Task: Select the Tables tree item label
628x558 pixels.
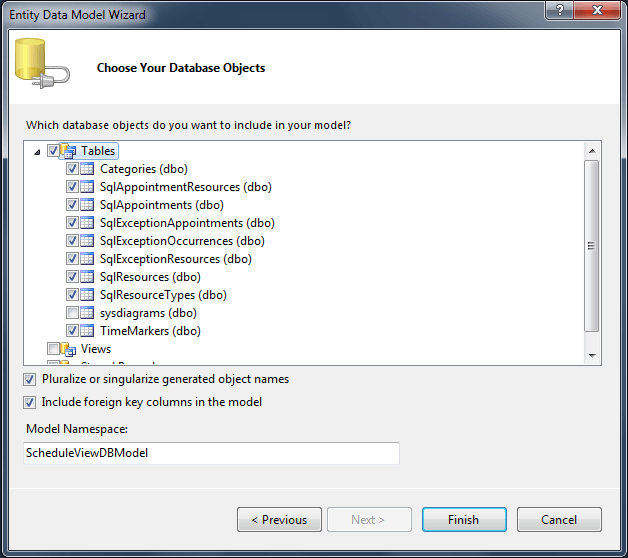Action: click(98, 151)
